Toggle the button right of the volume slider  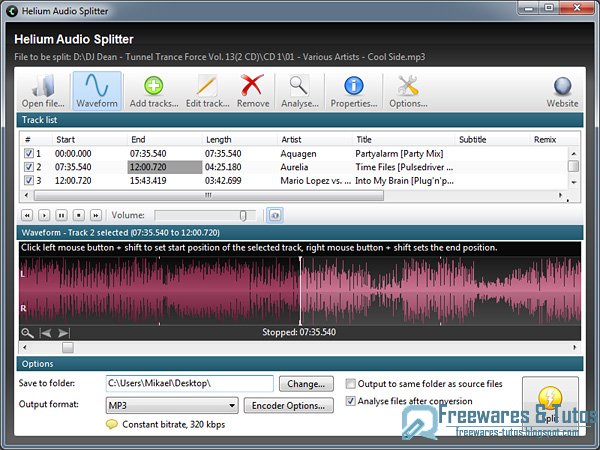tap(275, 215)
